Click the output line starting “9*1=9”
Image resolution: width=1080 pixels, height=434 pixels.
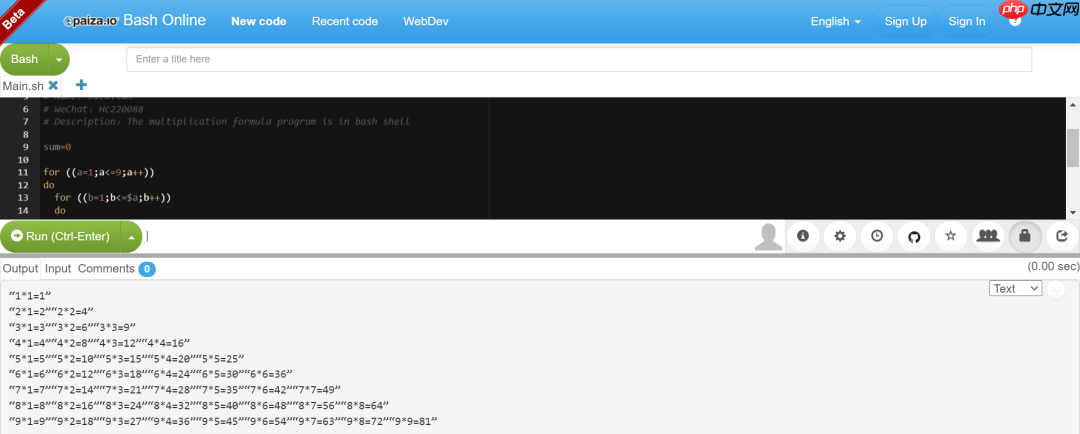coord(224,421)
